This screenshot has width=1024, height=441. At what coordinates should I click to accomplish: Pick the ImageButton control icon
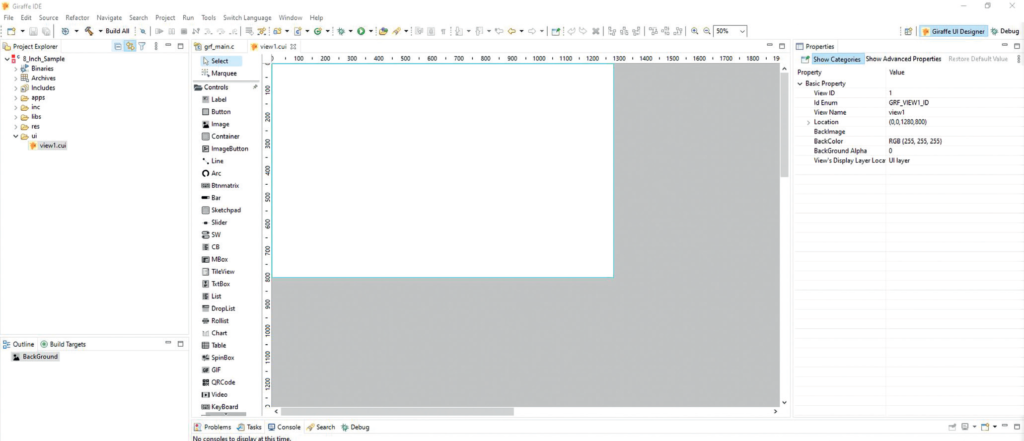point(205,149)
